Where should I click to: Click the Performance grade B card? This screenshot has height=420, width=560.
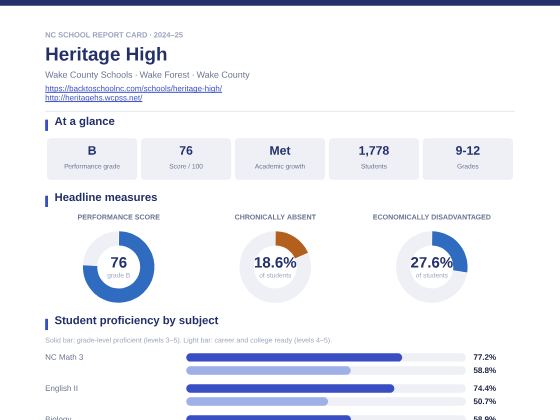tap(92, 159)
